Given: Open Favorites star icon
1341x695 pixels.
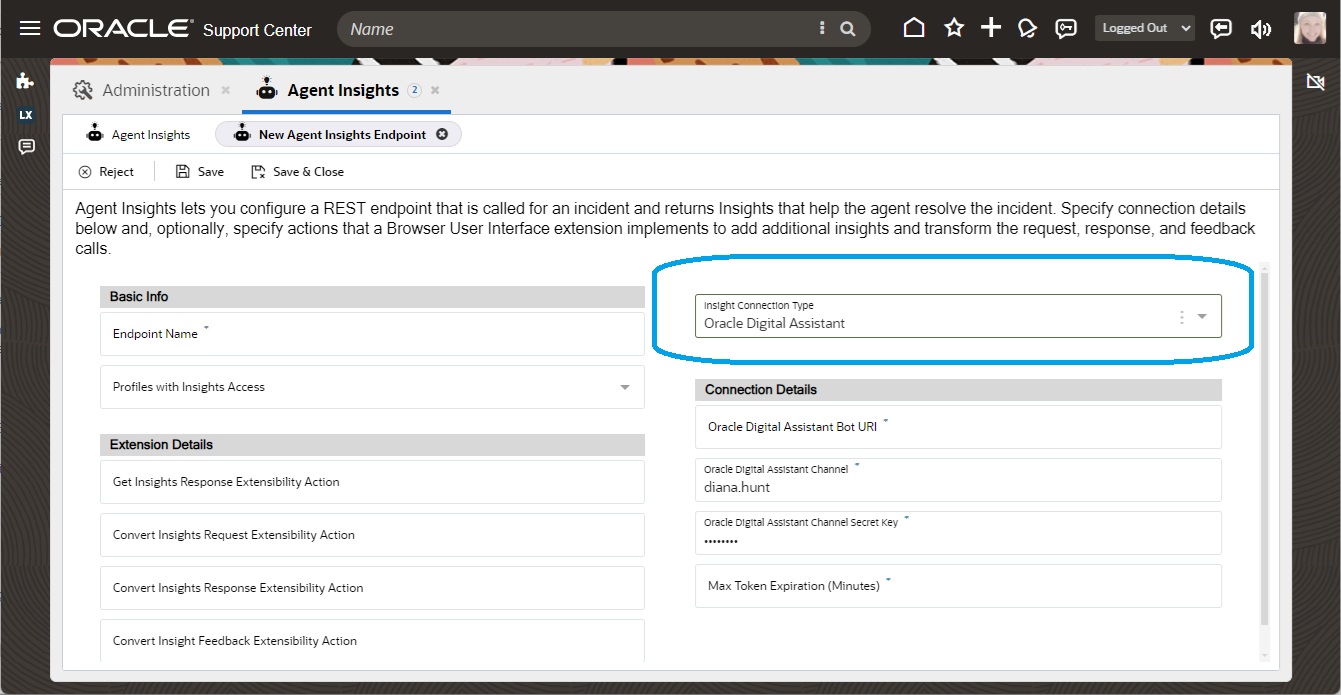Looking at the screenshot, I should (954, 28).
